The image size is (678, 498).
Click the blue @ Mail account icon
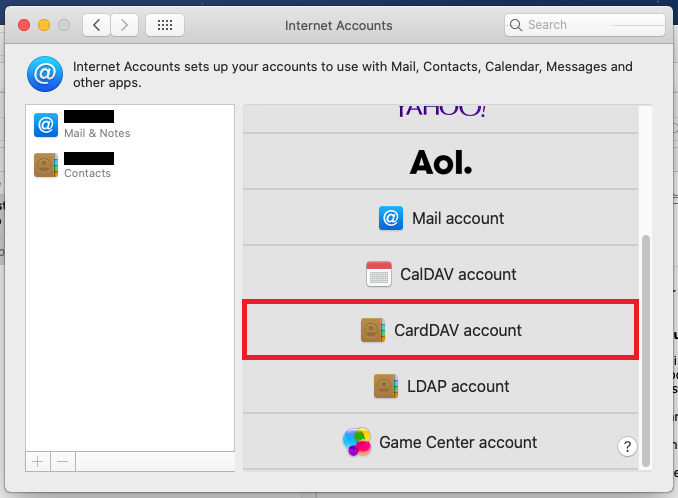pos(391,218)
